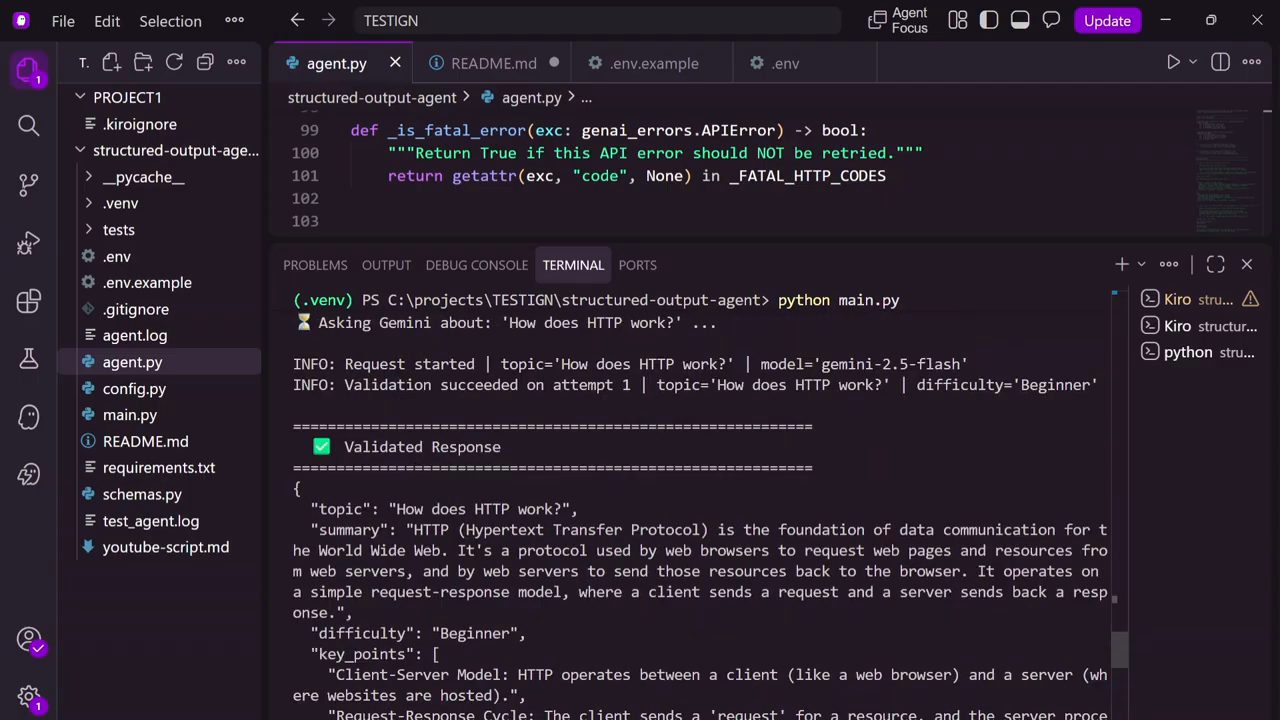Open the Extensions view
The height and width of the screenshot is (720, 1280).
(28, 301)
